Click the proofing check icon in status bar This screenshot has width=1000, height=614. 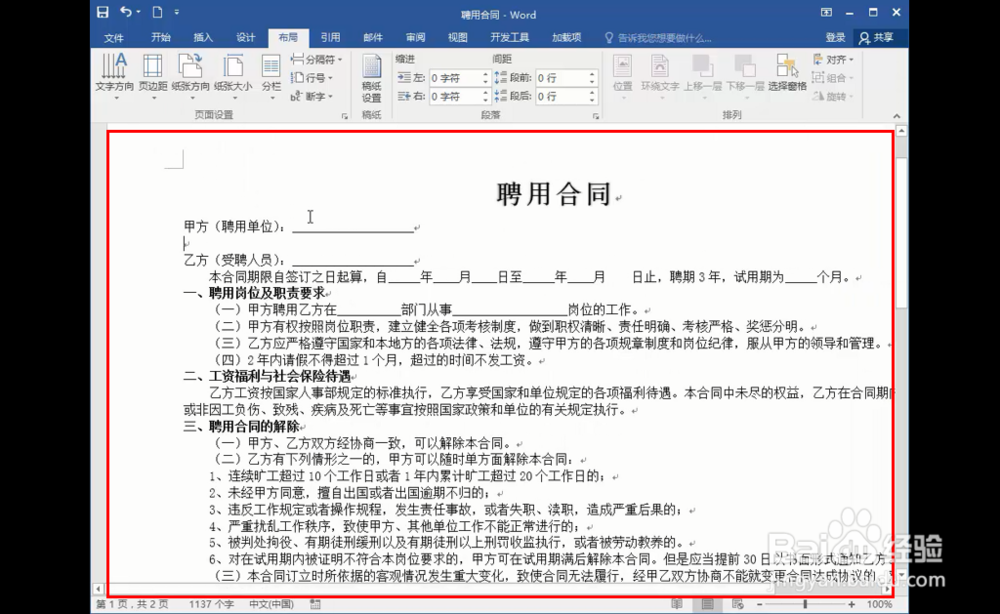(313, 604)
